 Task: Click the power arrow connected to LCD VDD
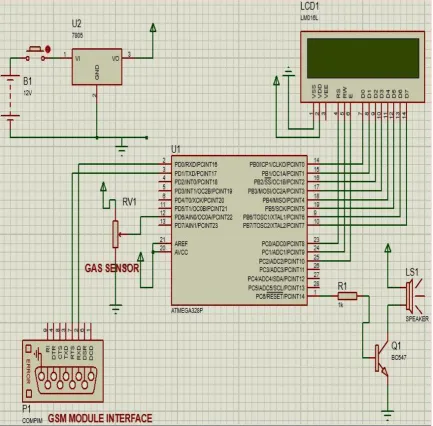point(276,80)
